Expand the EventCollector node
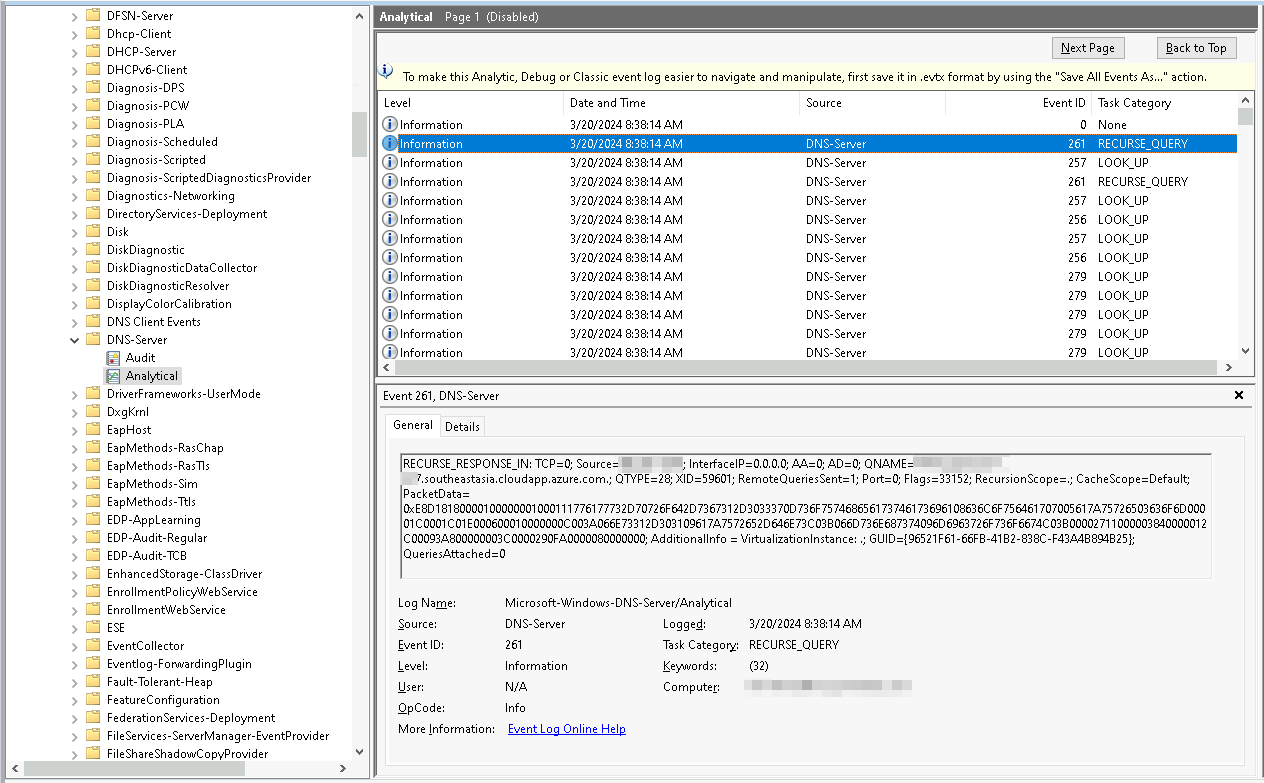Screen dimensions: 1264x783 click(x=76, y=645)
